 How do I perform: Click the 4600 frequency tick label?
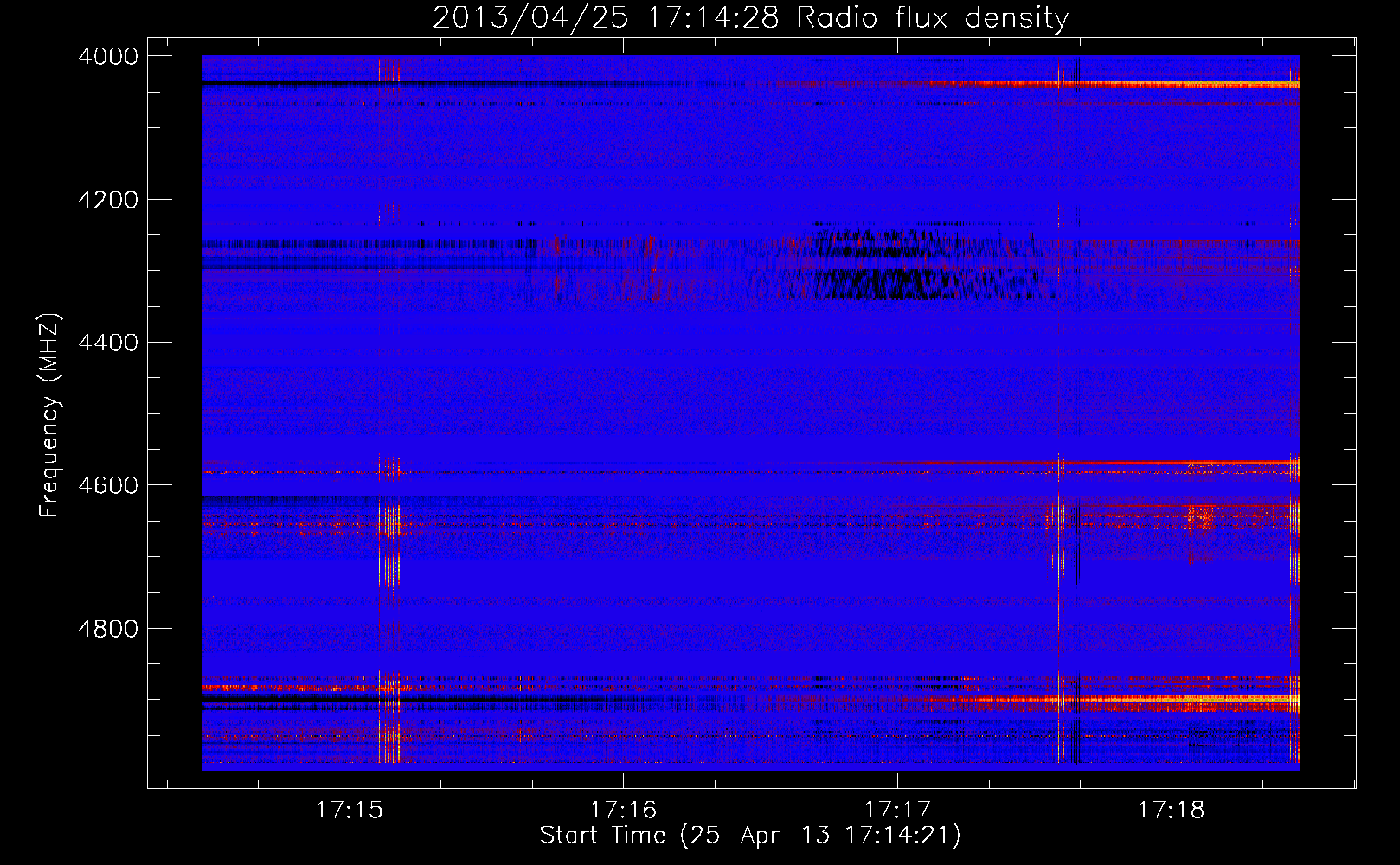pyautogui.click(x=108, y=485)
